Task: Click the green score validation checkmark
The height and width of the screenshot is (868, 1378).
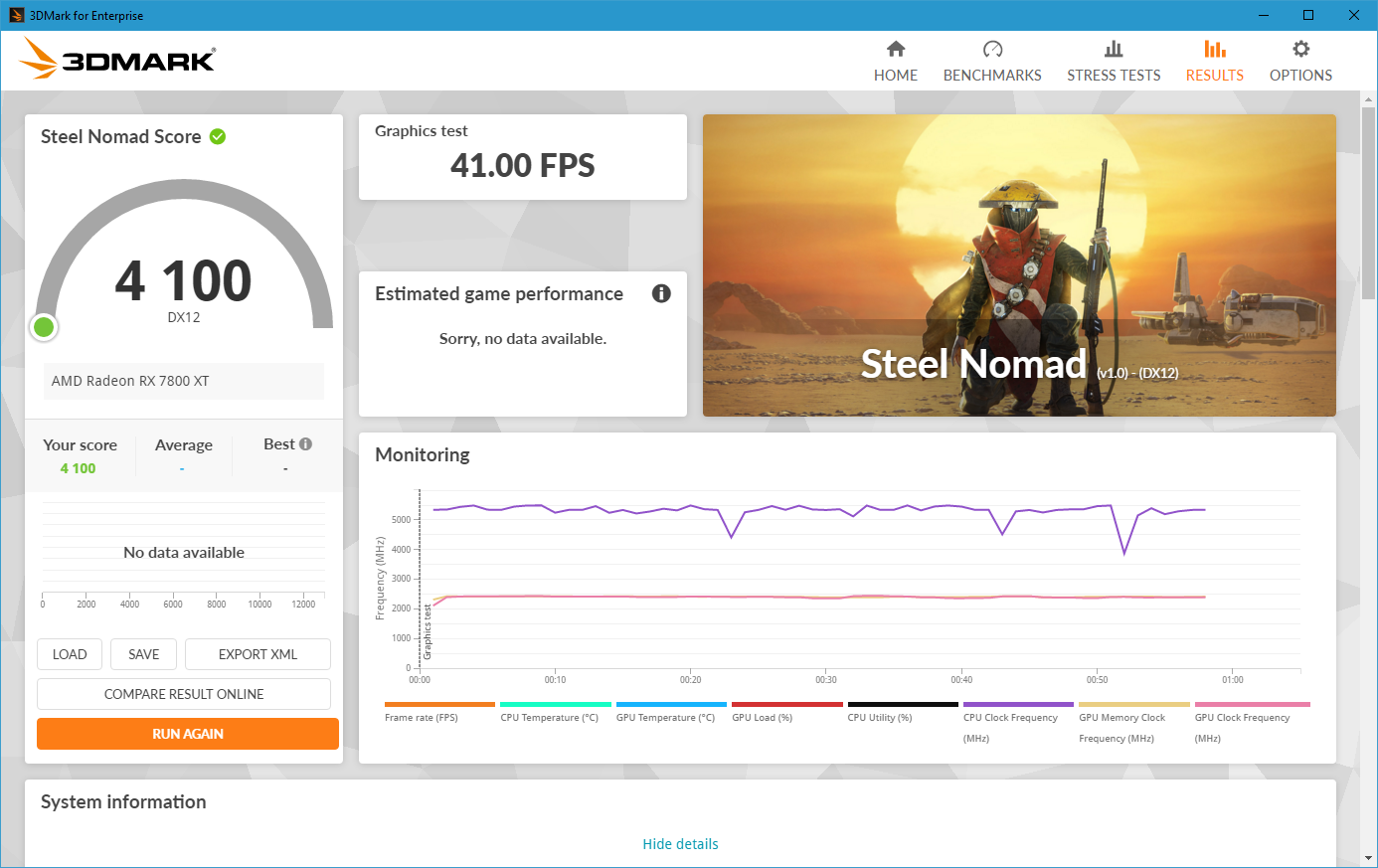Action: point(218,136)
